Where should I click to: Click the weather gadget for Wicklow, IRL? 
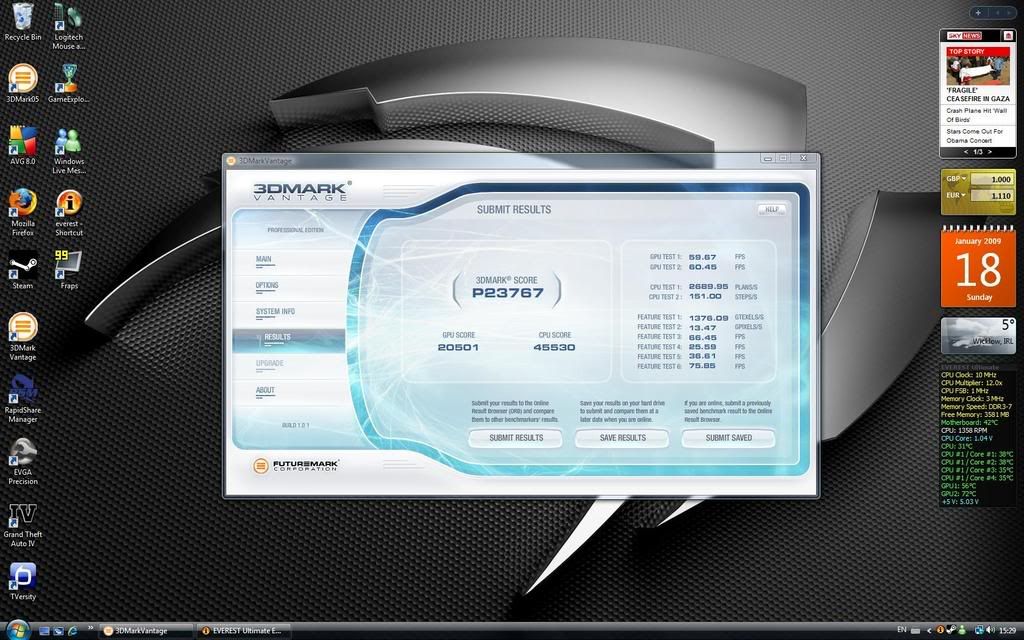tap(978, 336)
